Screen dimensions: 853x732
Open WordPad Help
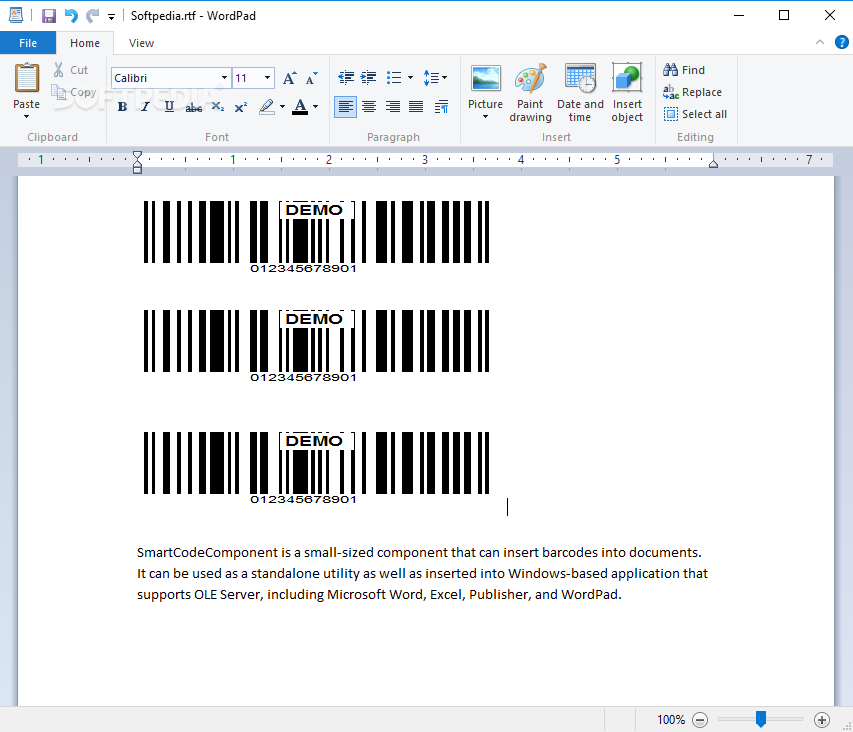(842, 42)
